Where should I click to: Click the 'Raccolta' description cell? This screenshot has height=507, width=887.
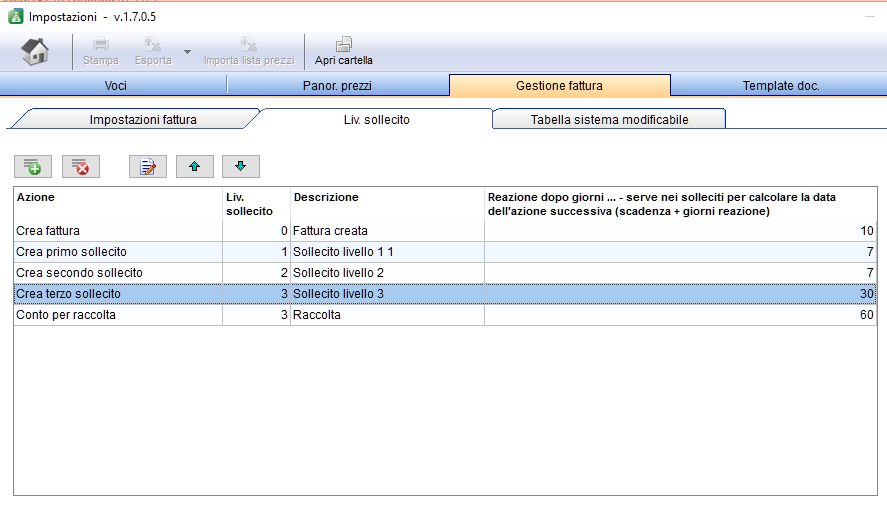tap(387, 315)
